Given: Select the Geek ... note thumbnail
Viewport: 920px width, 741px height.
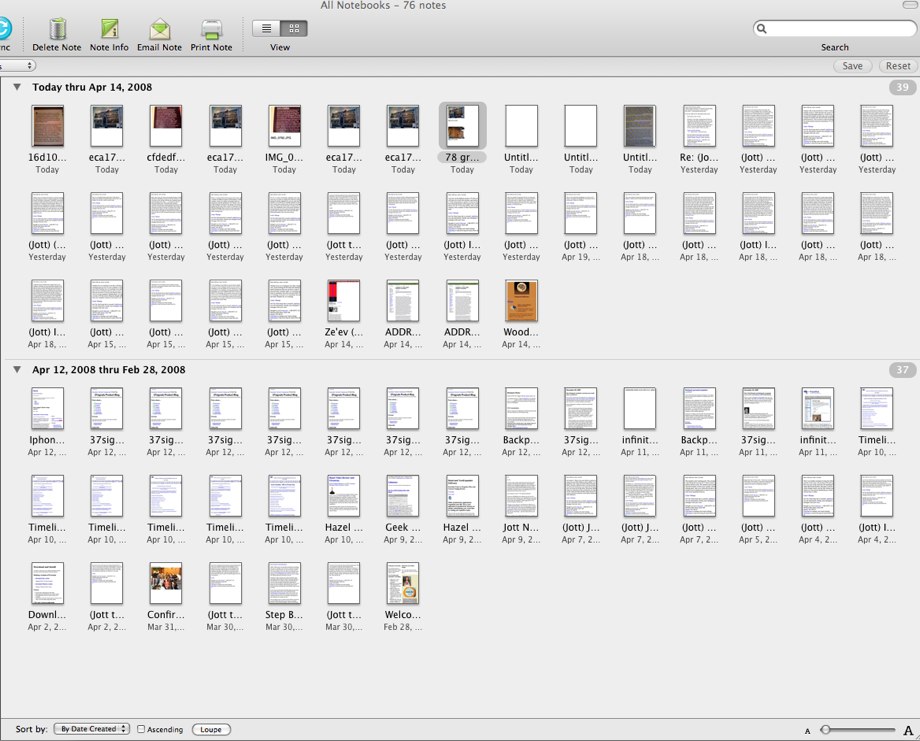Looking at the screenshot, I should click(403, 496).
